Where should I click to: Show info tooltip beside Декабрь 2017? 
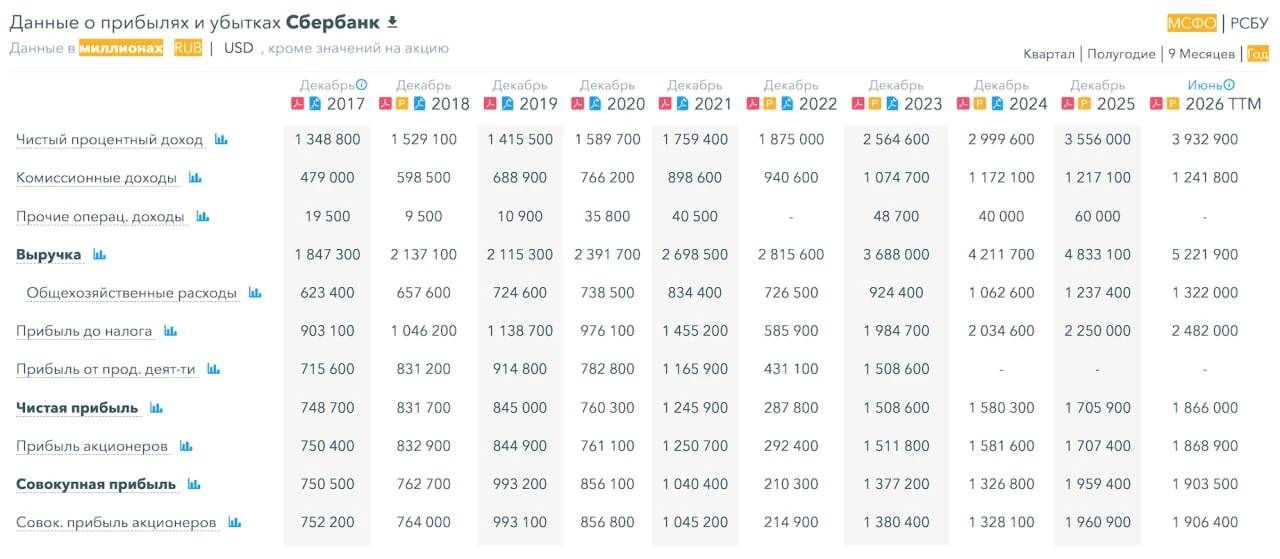pyautogui.click(x=362, y=85)
